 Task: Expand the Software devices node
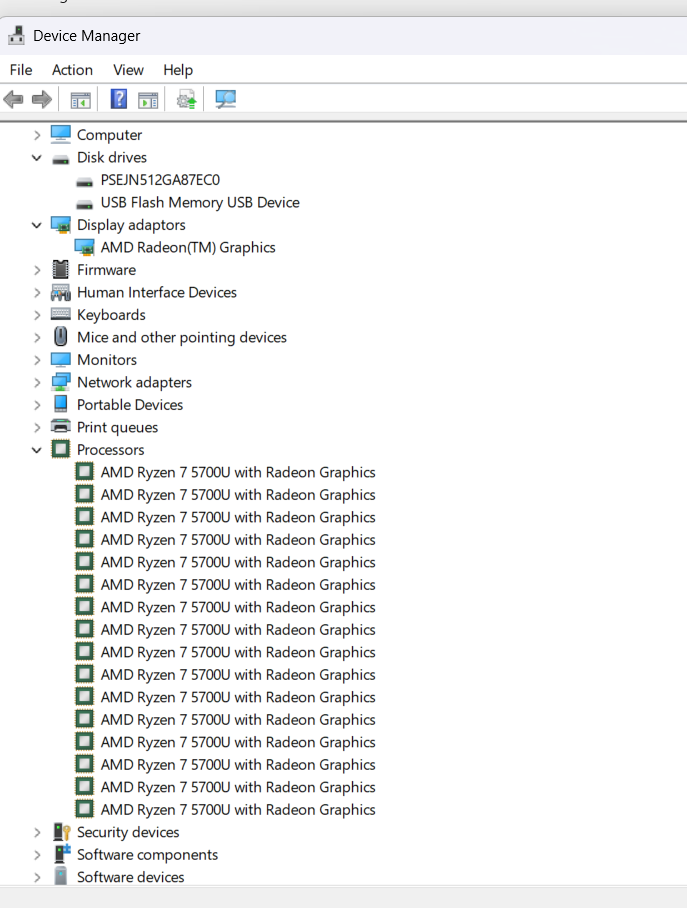37,877
